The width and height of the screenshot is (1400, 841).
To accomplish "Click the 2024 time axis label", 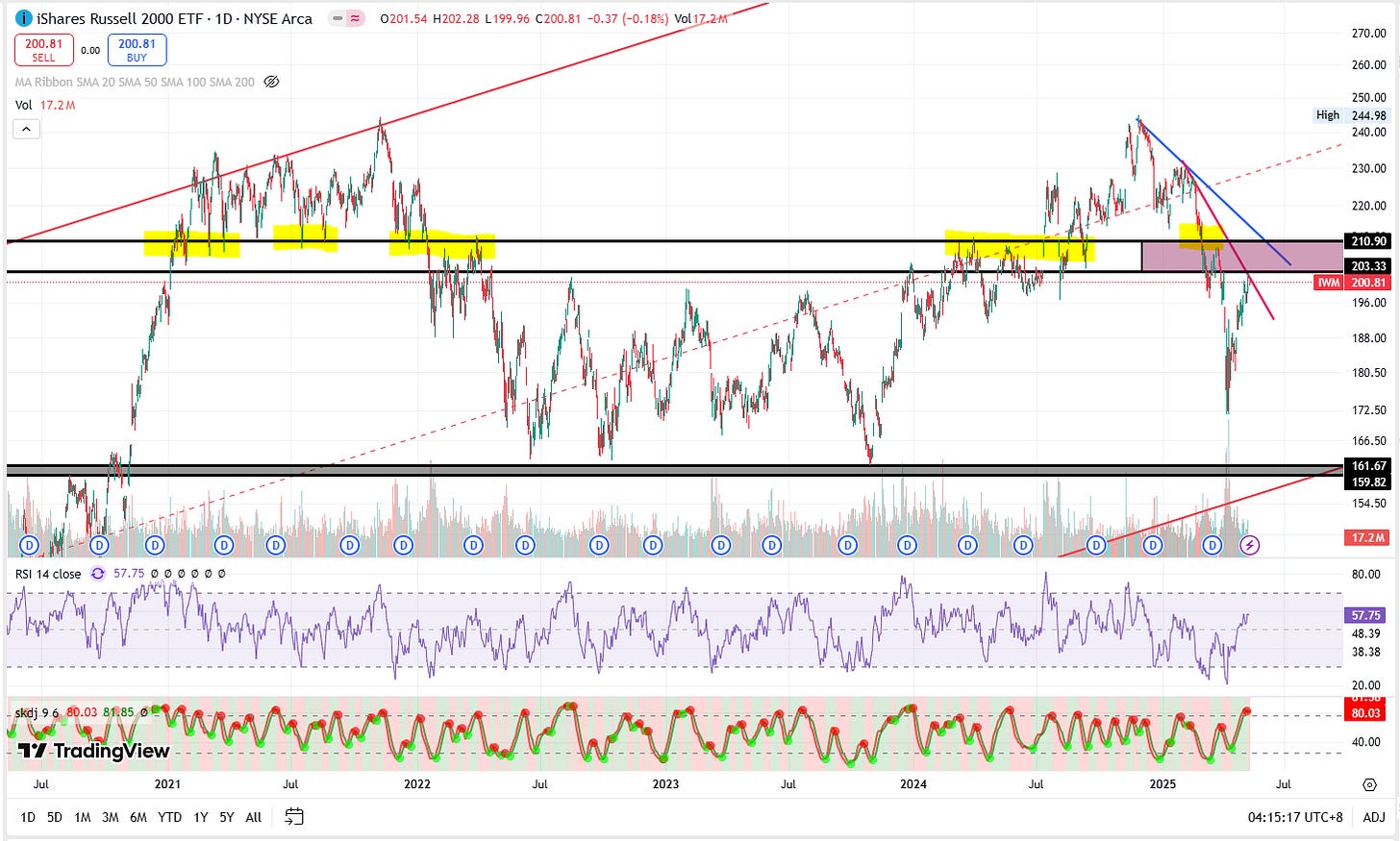I will coord(913,784).
